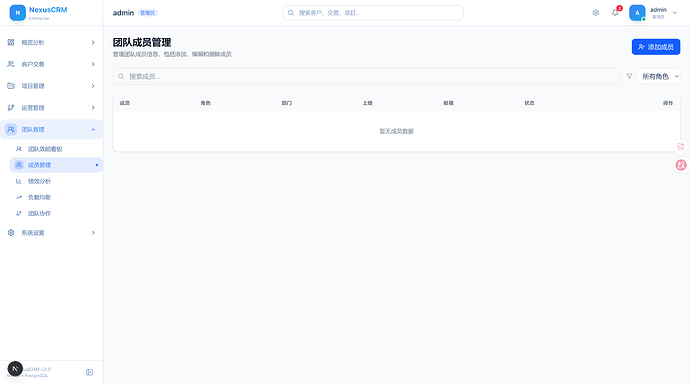Click the 操作 column header
690x384 pixels.
pyautogui.click(x=668, y=103)
